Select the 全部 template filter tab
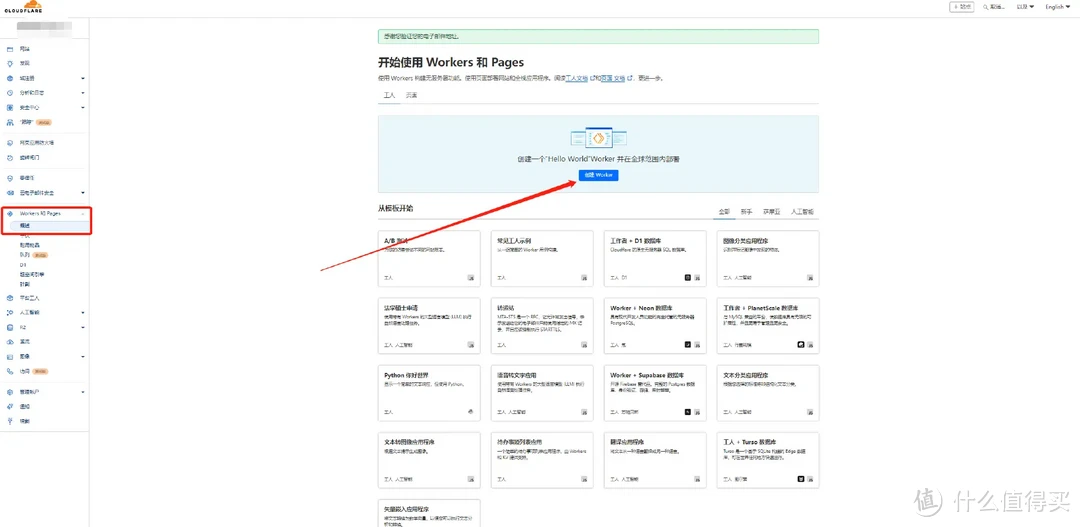This screenshot has width=1080, height=527. 725,211
